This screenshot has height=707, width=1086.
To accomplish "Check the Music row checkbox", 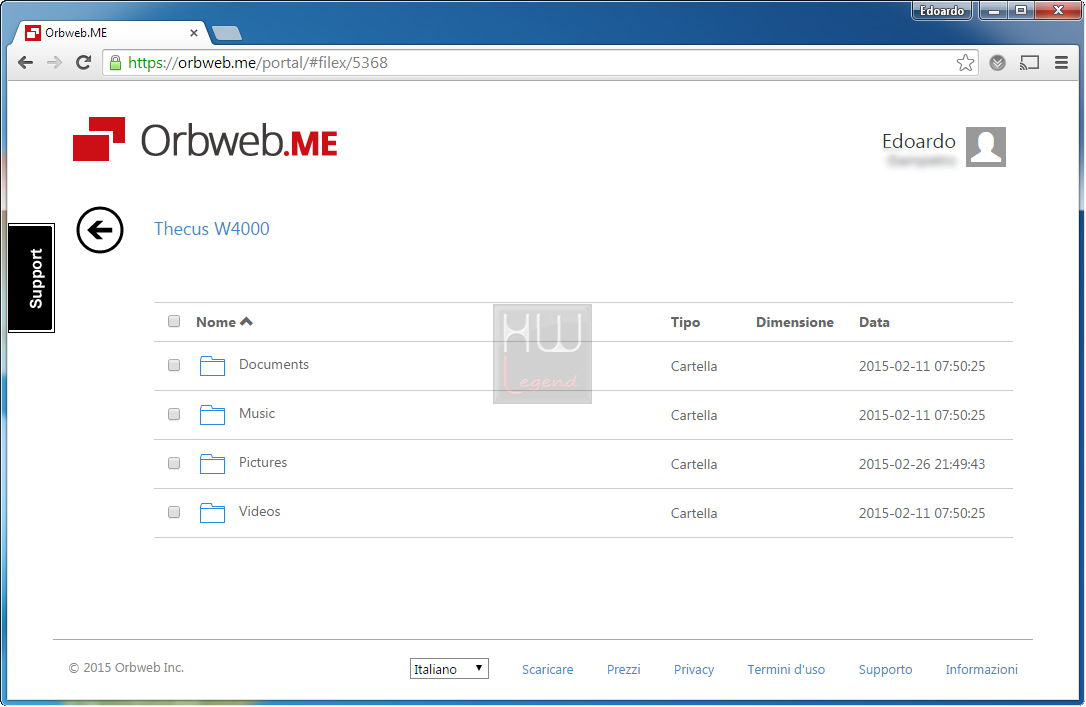I will click(x=174, y=414).
